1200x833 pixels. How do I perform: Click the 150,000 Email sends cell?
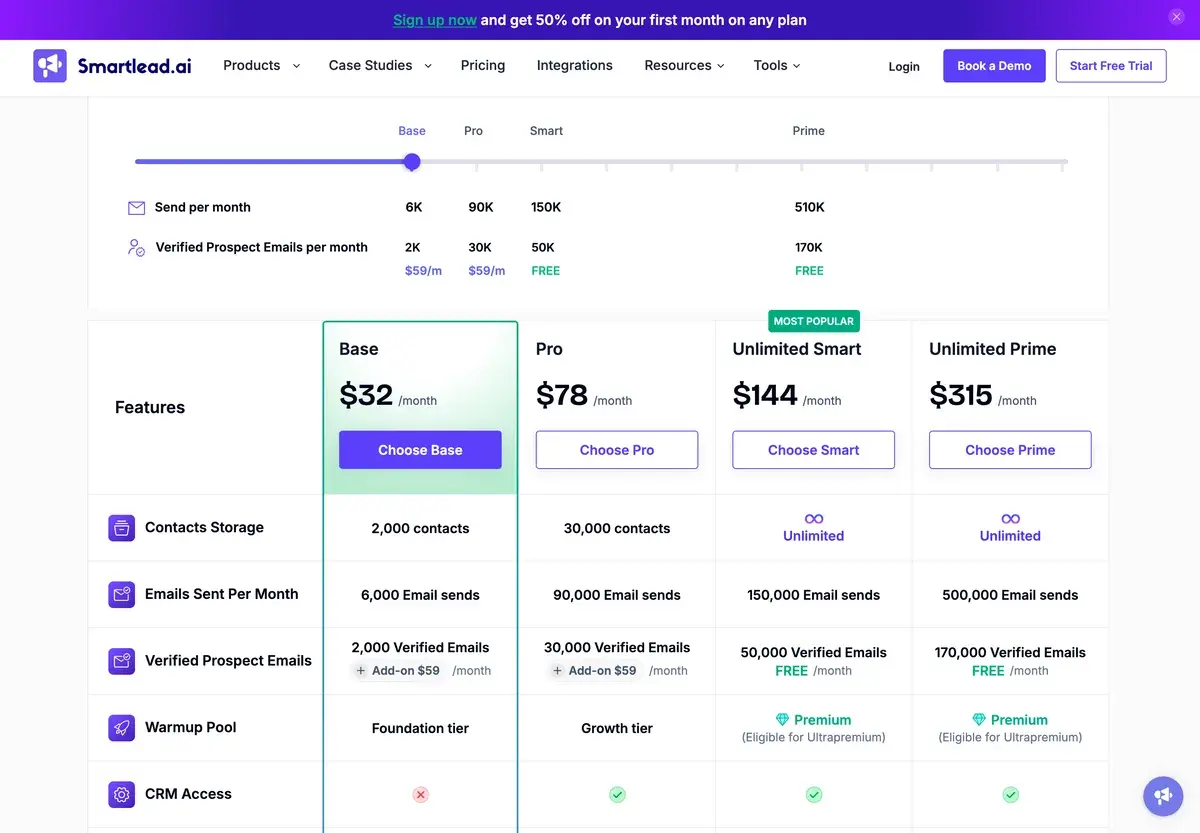814,595
